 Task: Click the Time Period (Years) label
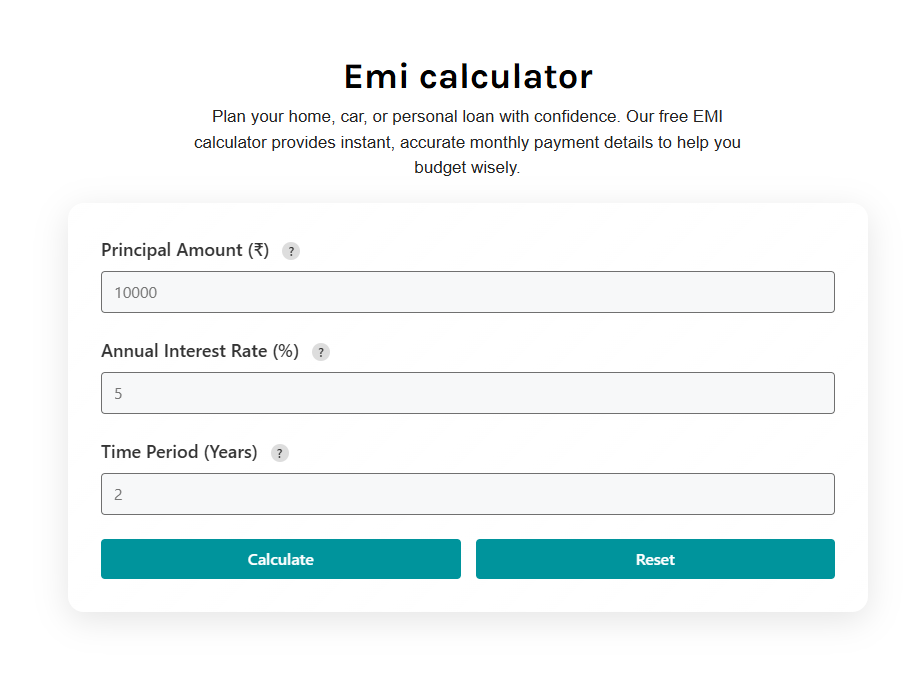[x=179, y=452]
